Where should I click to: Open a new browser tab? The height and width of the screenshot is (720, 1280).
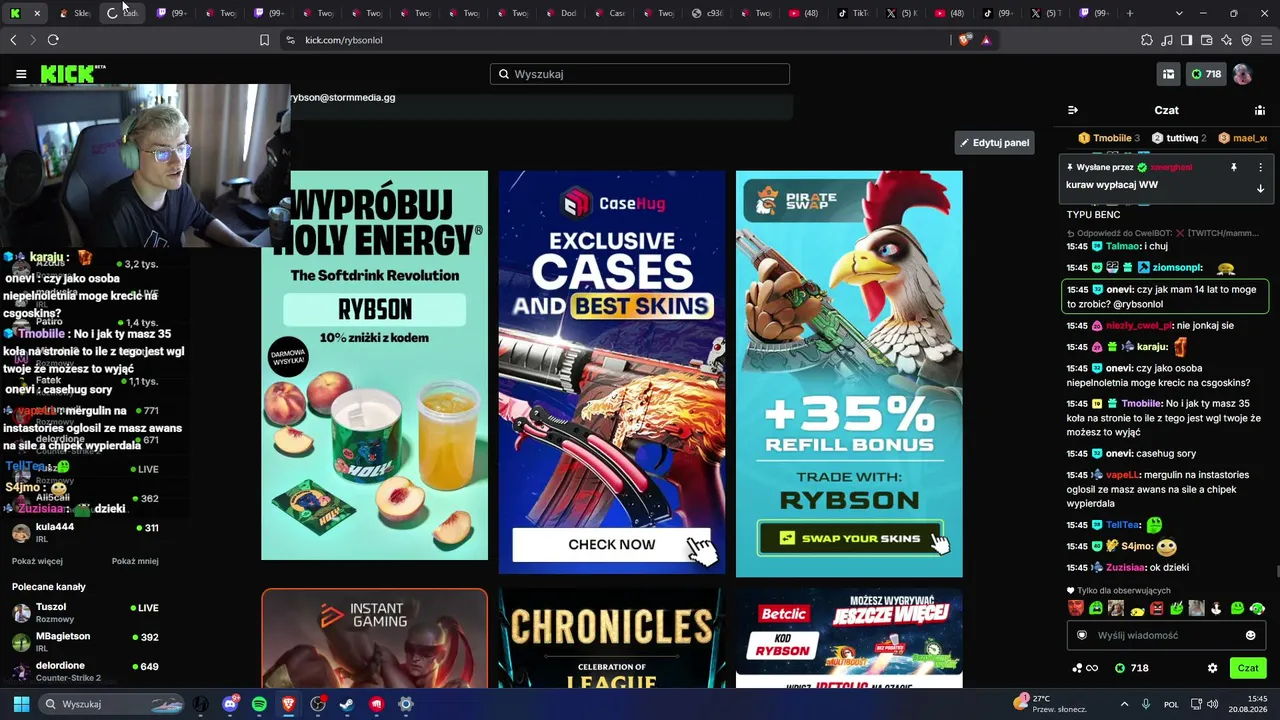point(1130,13)
